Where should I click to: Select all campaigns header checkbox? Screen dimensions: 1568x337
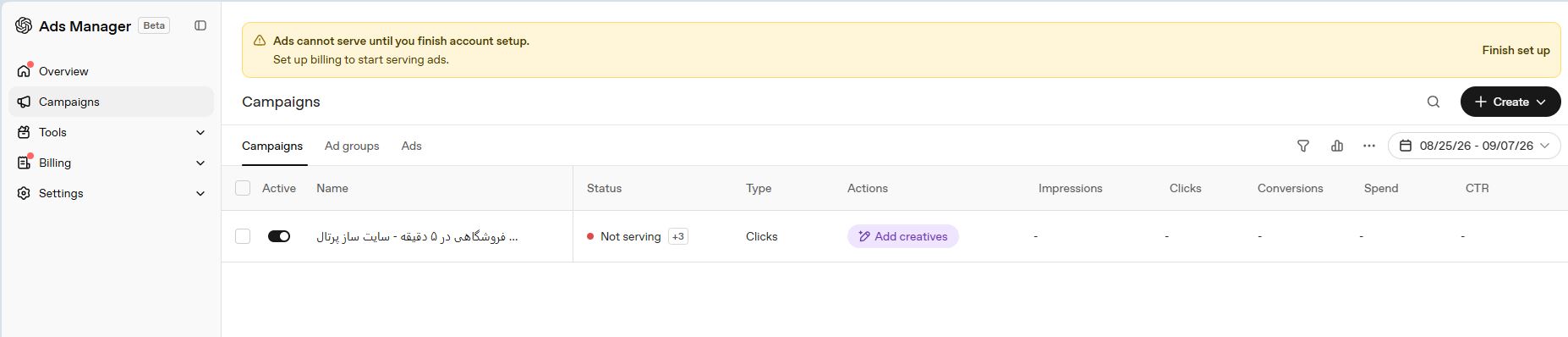pyautogui.click(x=243, y=188)
